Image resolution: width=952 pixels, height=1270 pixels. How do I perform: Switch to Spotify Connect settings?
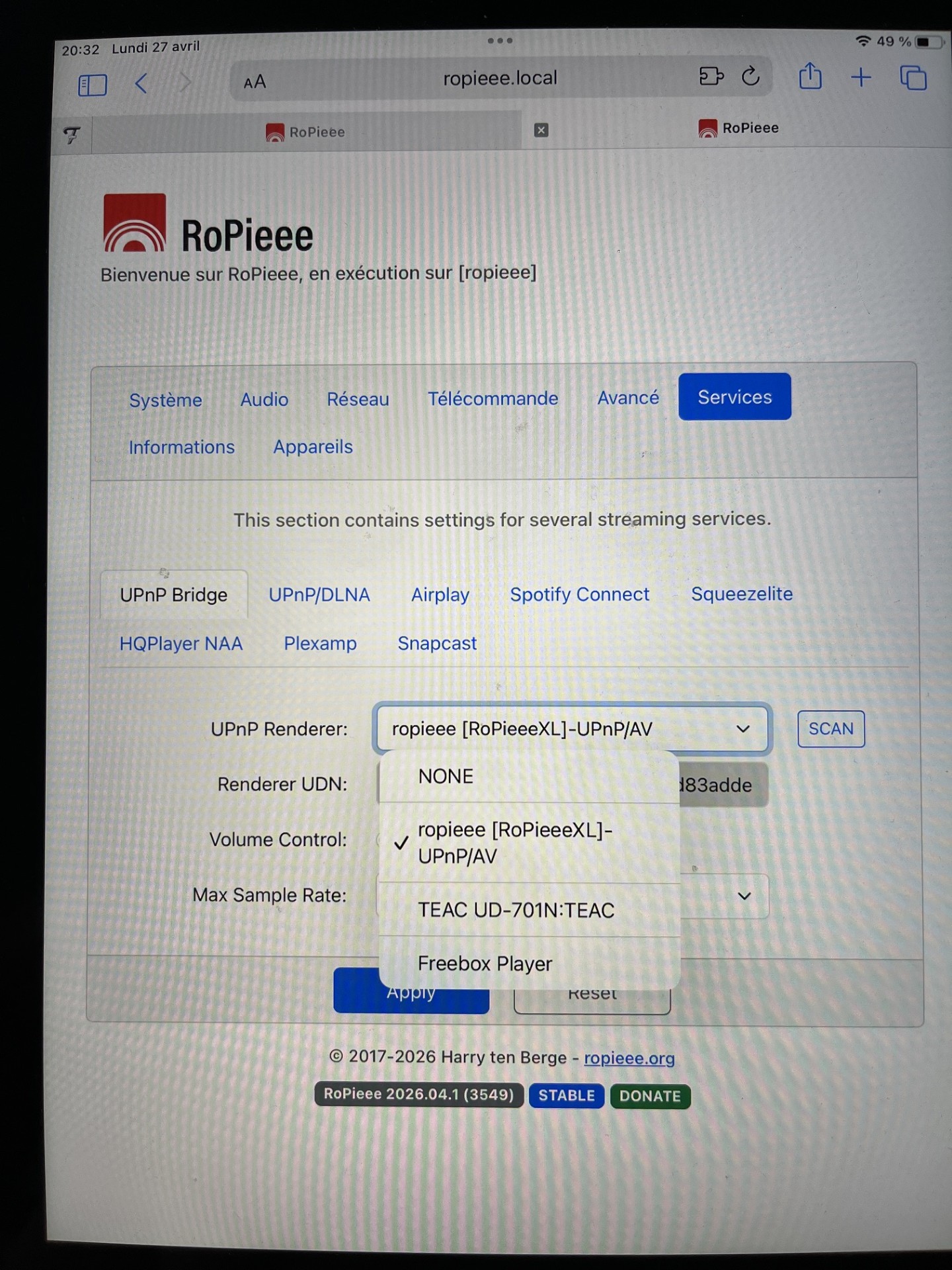[x=580, y=594]
